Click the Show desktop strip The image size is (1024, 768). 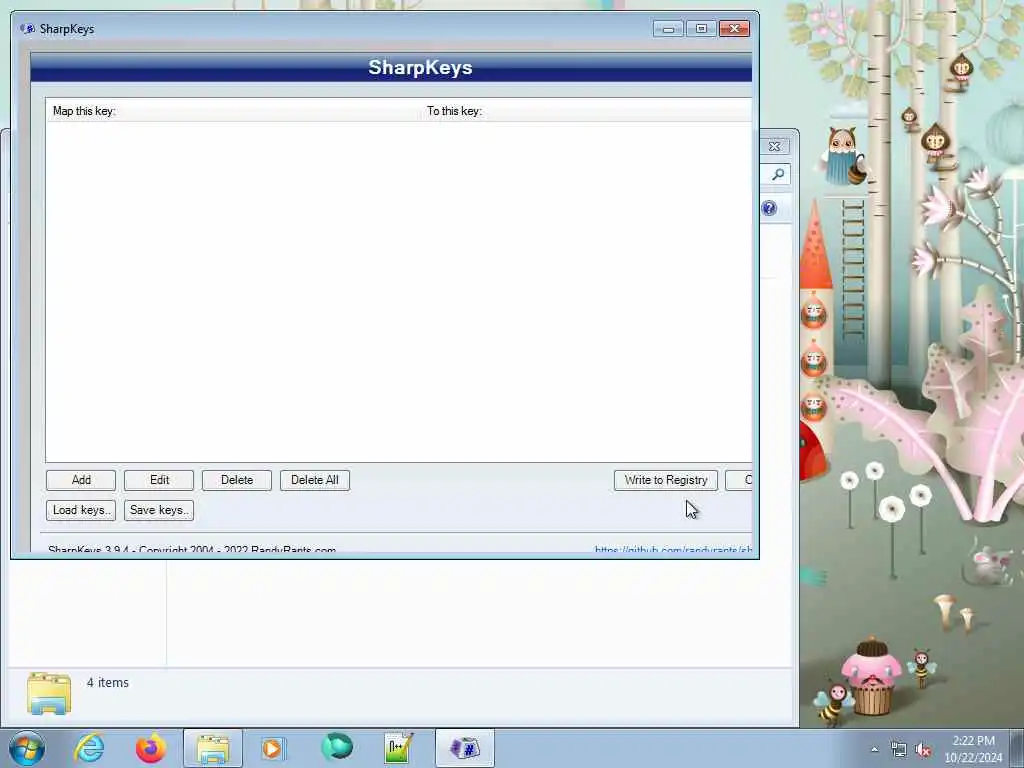point(1017,748)
